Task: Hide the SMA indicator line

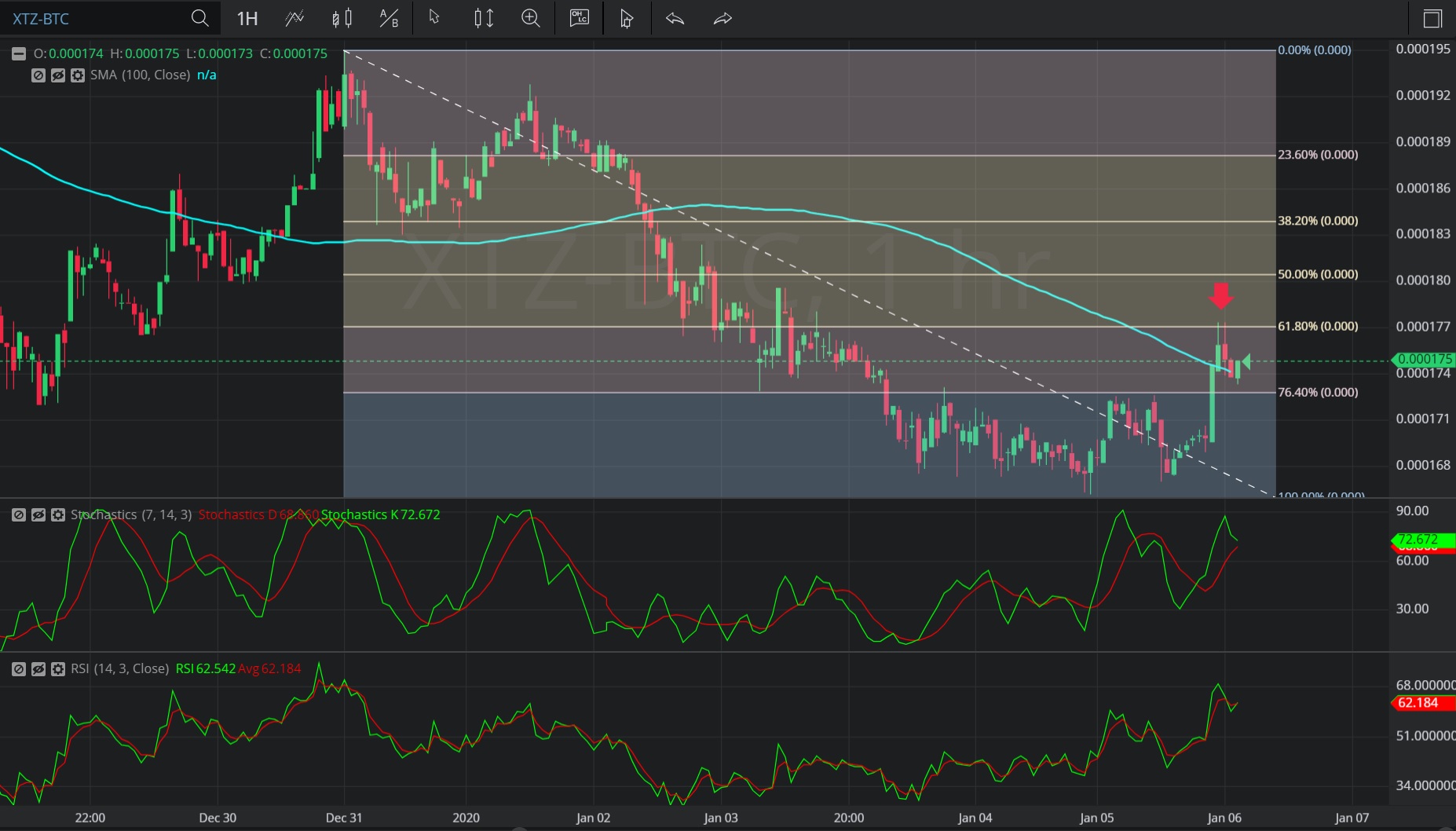Action: point(57,75)
